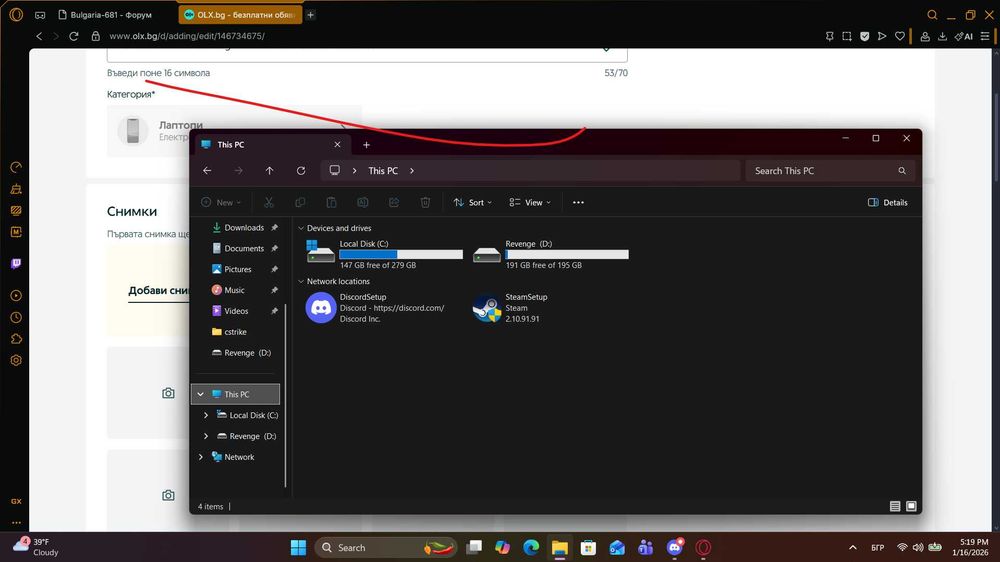1000x562 pixels.
Task: Select the This PC Explorer tab
Action: click(x=271, y=145)
